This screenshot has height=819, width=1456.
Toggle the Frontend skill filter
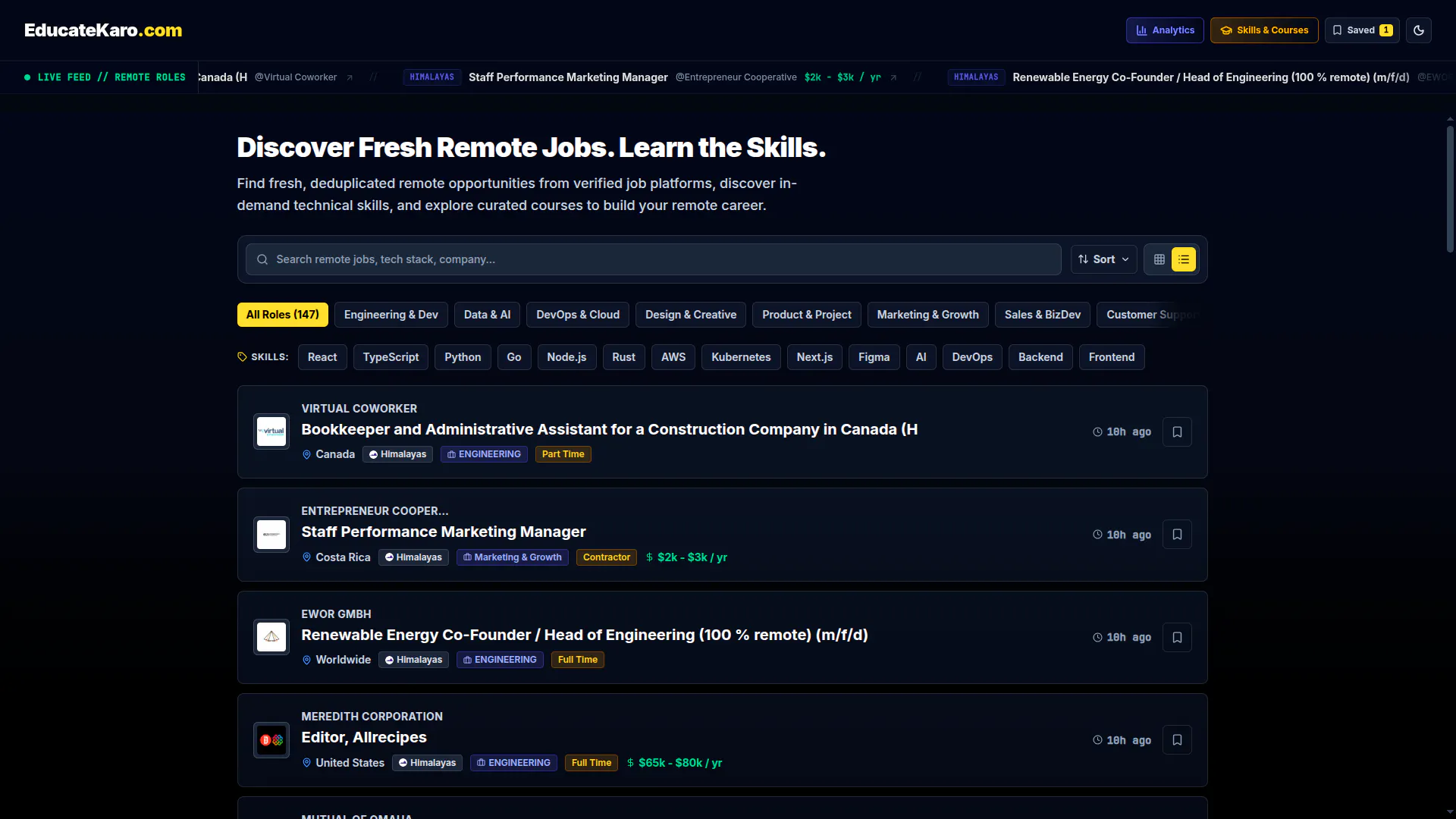click(1112, 357)
